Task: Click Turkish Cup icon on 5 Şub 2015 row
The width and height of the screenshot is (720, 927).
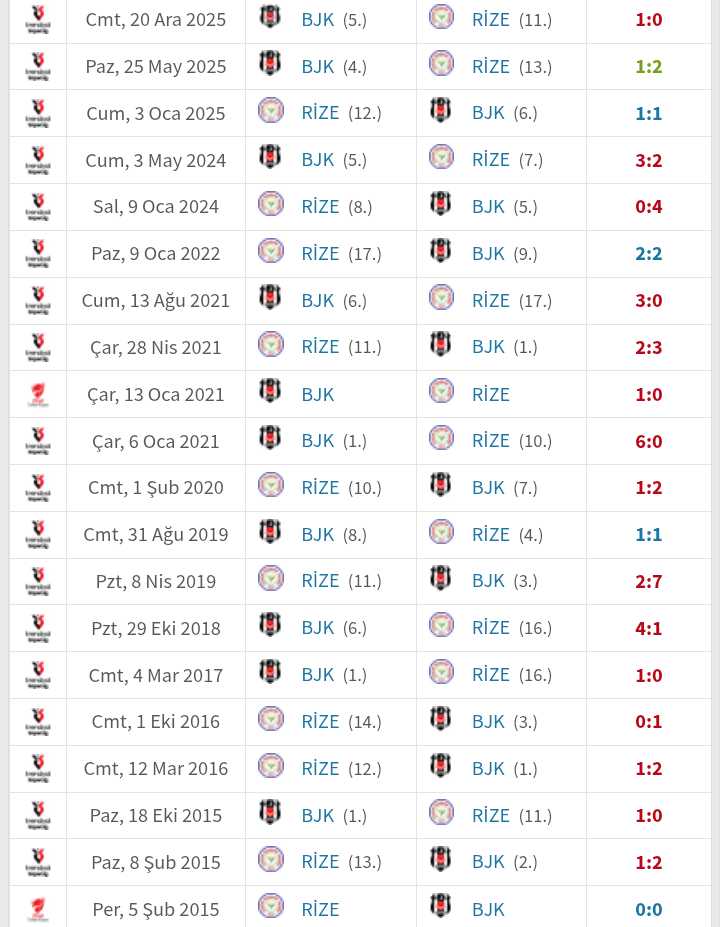Action: [x=38, y=910]
